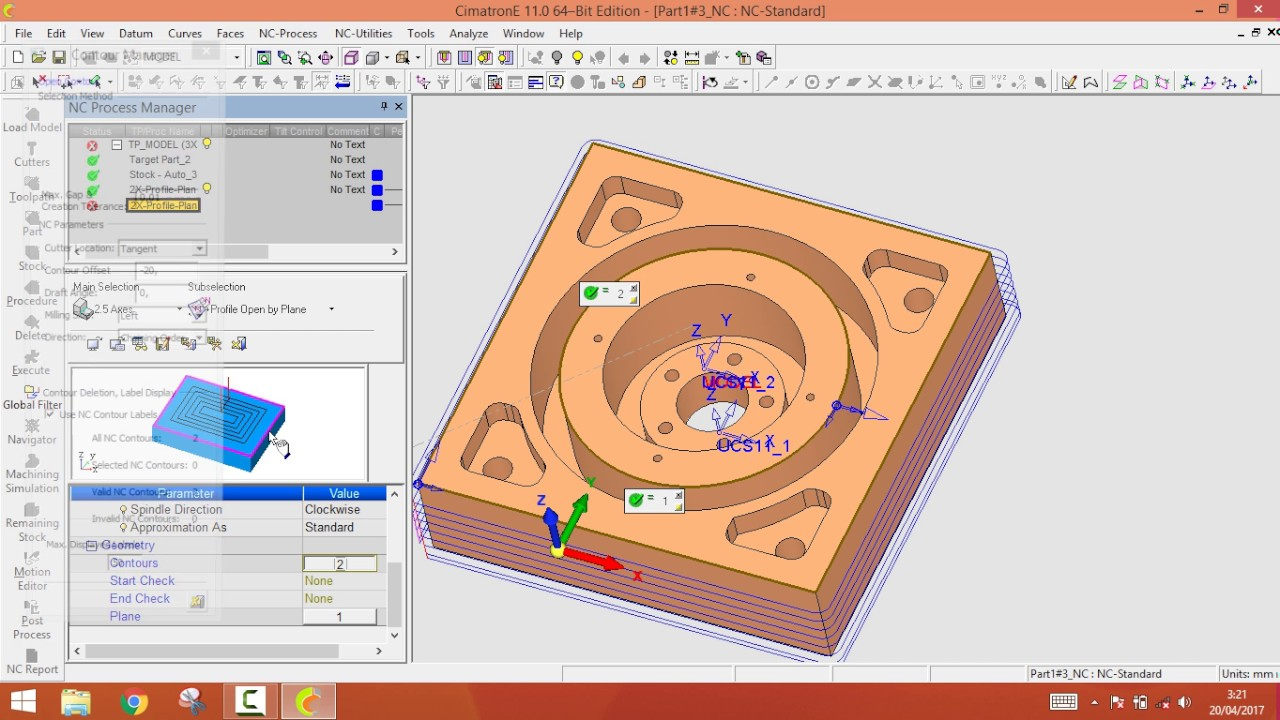Viewport: 1280px width, 720px height.
Task: Pin the NC Process Manager panel
Action: (384, 106)
